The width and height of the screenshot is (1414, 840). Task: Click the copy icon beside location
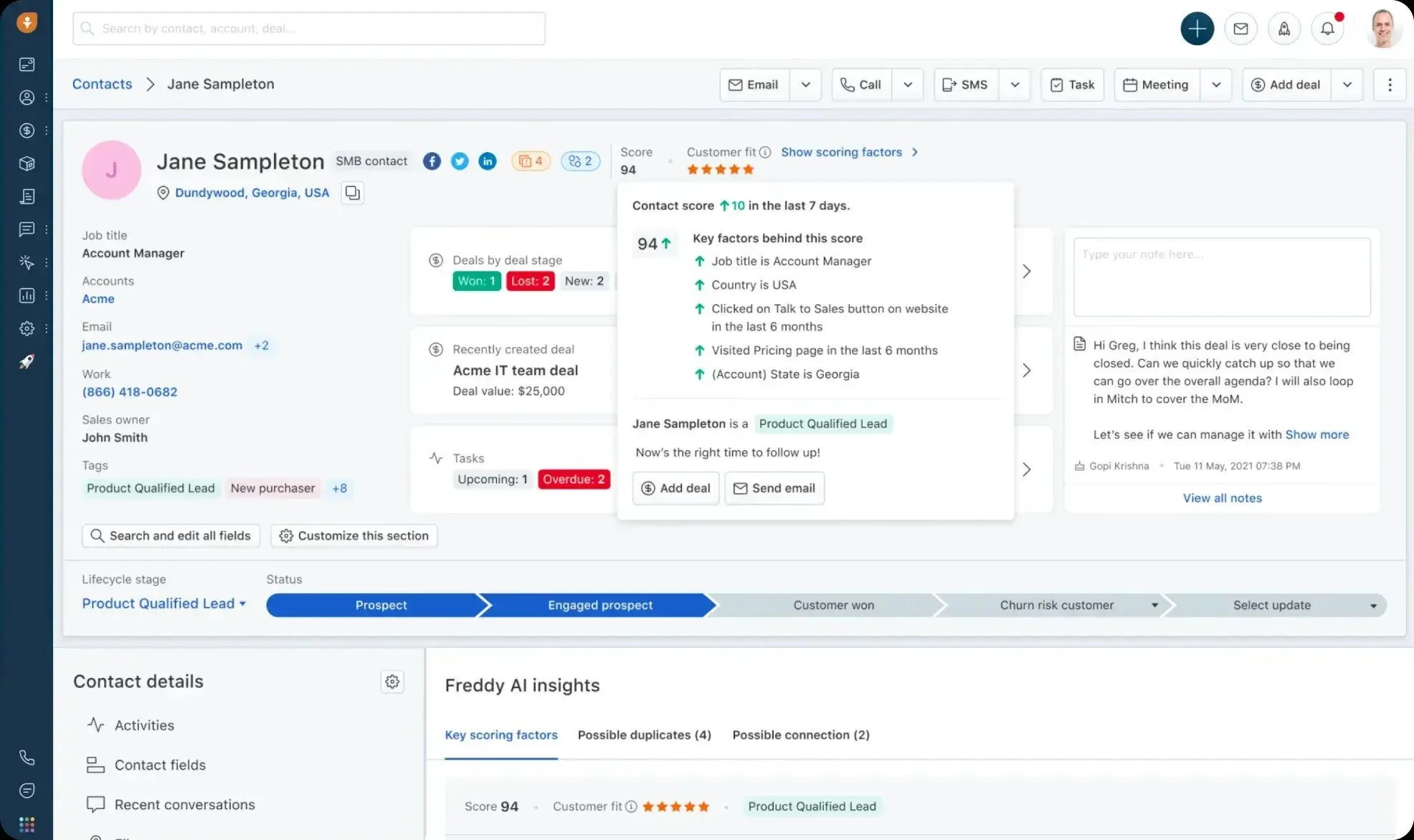352,193
